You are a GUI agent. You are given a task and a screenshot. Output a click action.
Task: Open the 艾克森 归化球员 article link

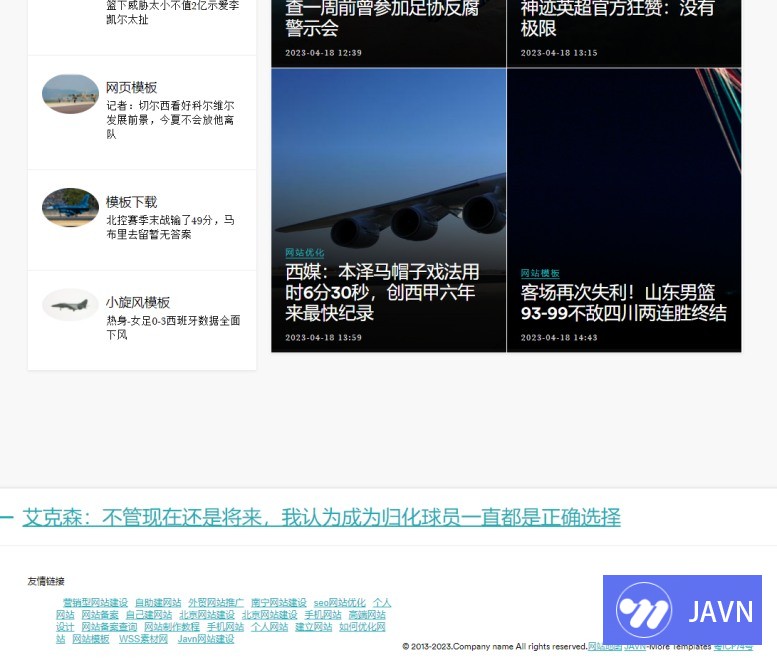(x=321, y=517)
